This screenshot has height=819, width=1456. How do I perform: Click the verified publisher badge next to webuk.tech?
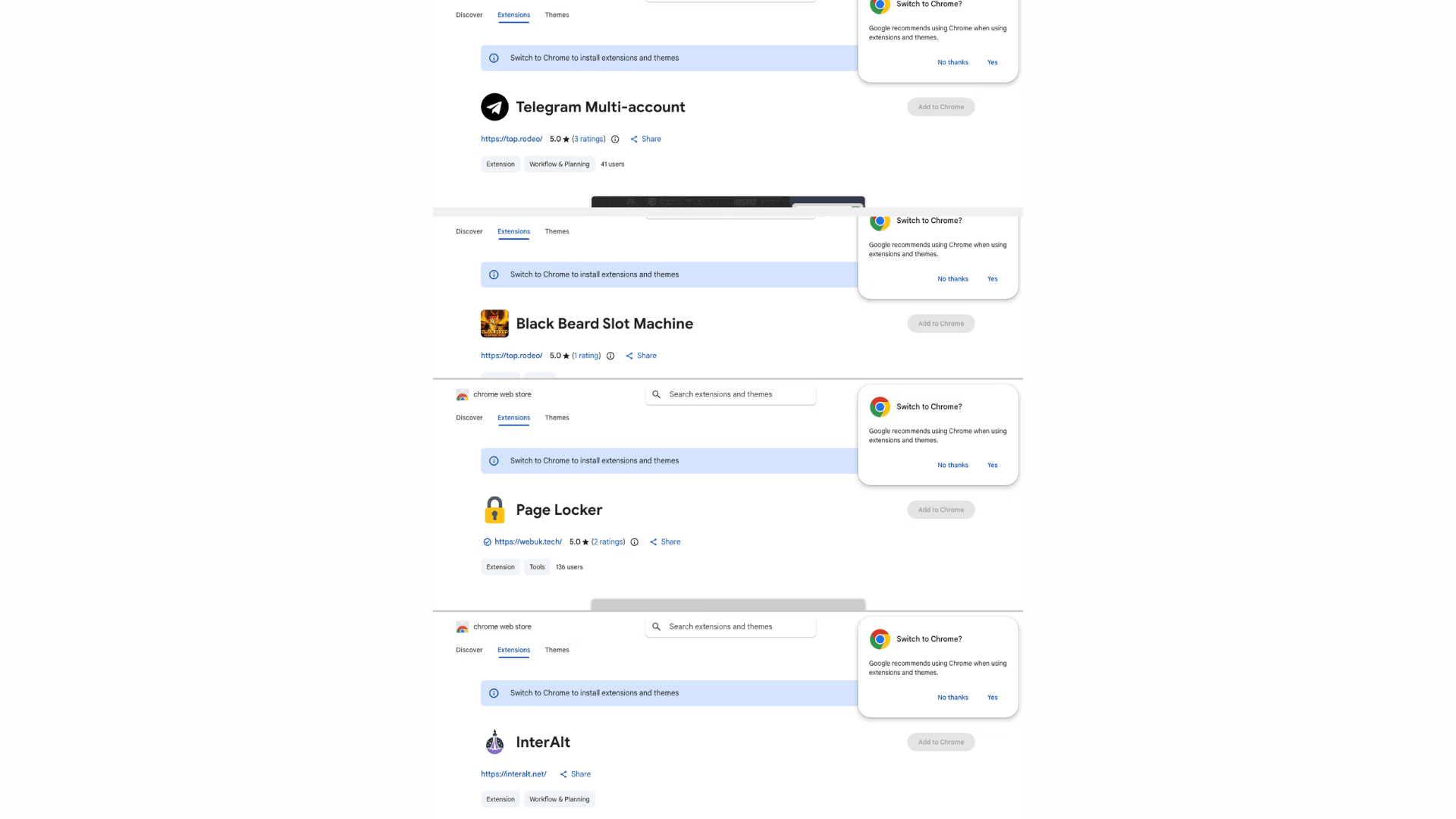tap(487, 541)
